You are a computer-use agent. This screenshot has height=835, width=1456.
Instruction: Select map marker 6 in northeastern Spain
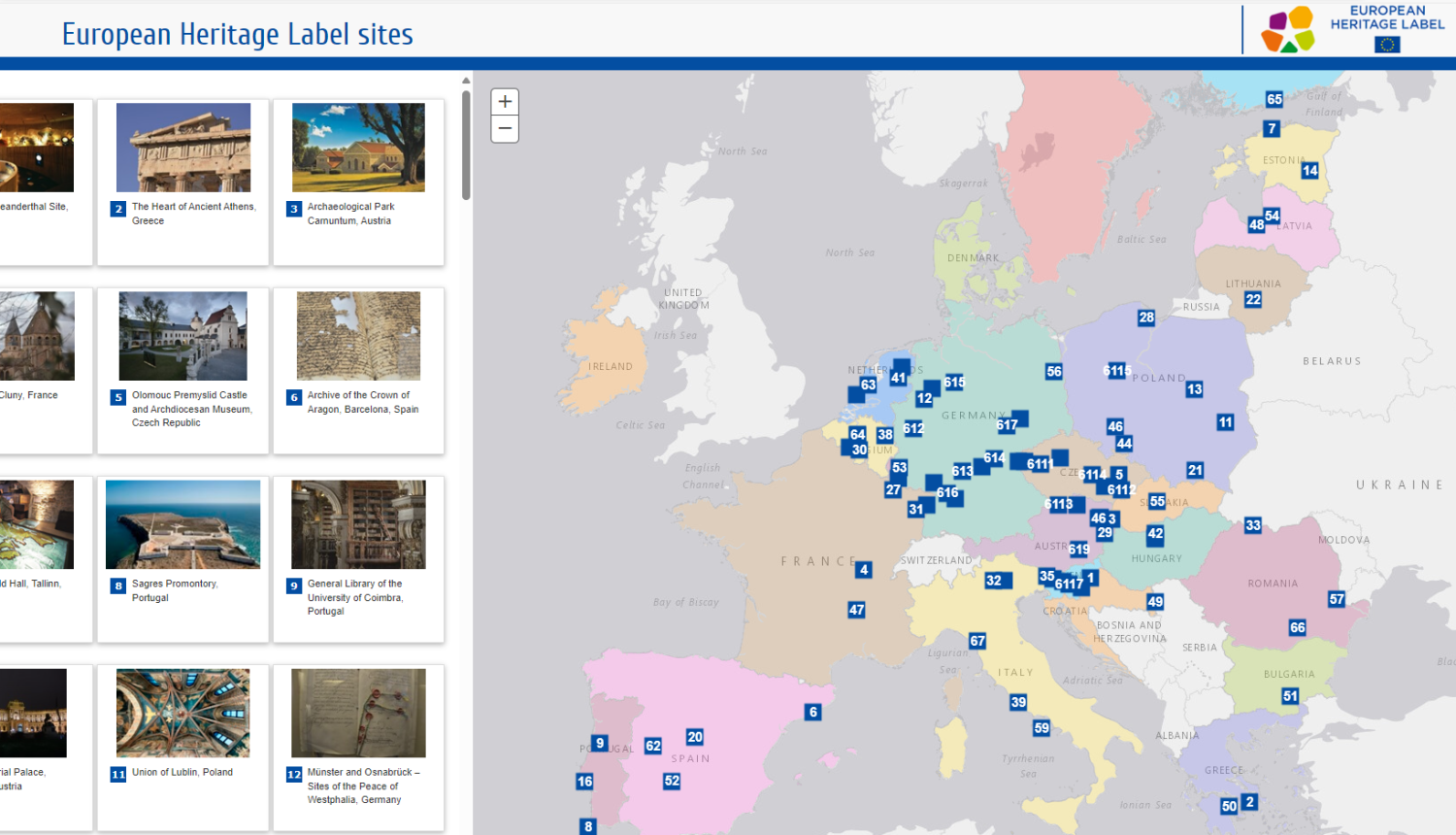(x=813, y=712)
